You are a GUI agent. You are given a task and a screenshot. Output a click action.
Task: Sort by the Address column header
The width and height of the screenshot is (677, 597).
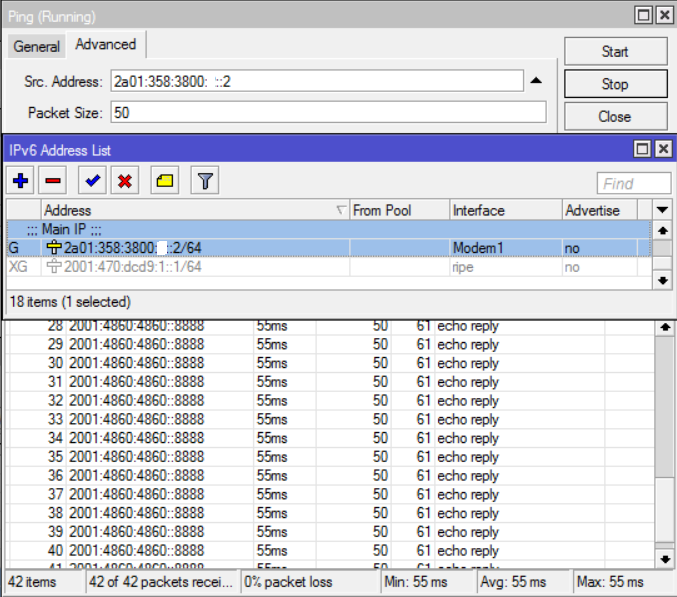tap(190, 210)
